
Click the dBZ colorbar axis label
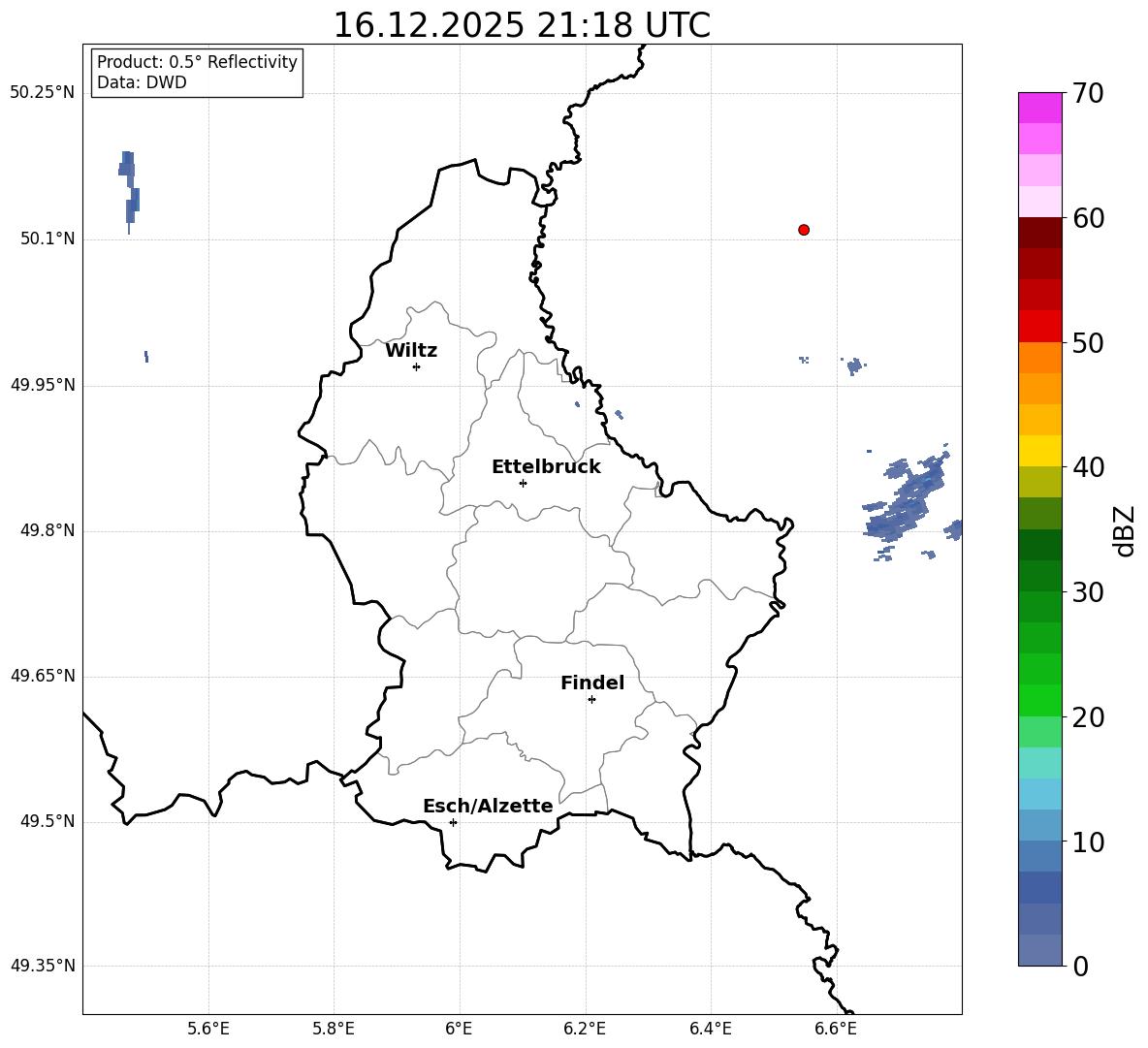click(1124, 530)
